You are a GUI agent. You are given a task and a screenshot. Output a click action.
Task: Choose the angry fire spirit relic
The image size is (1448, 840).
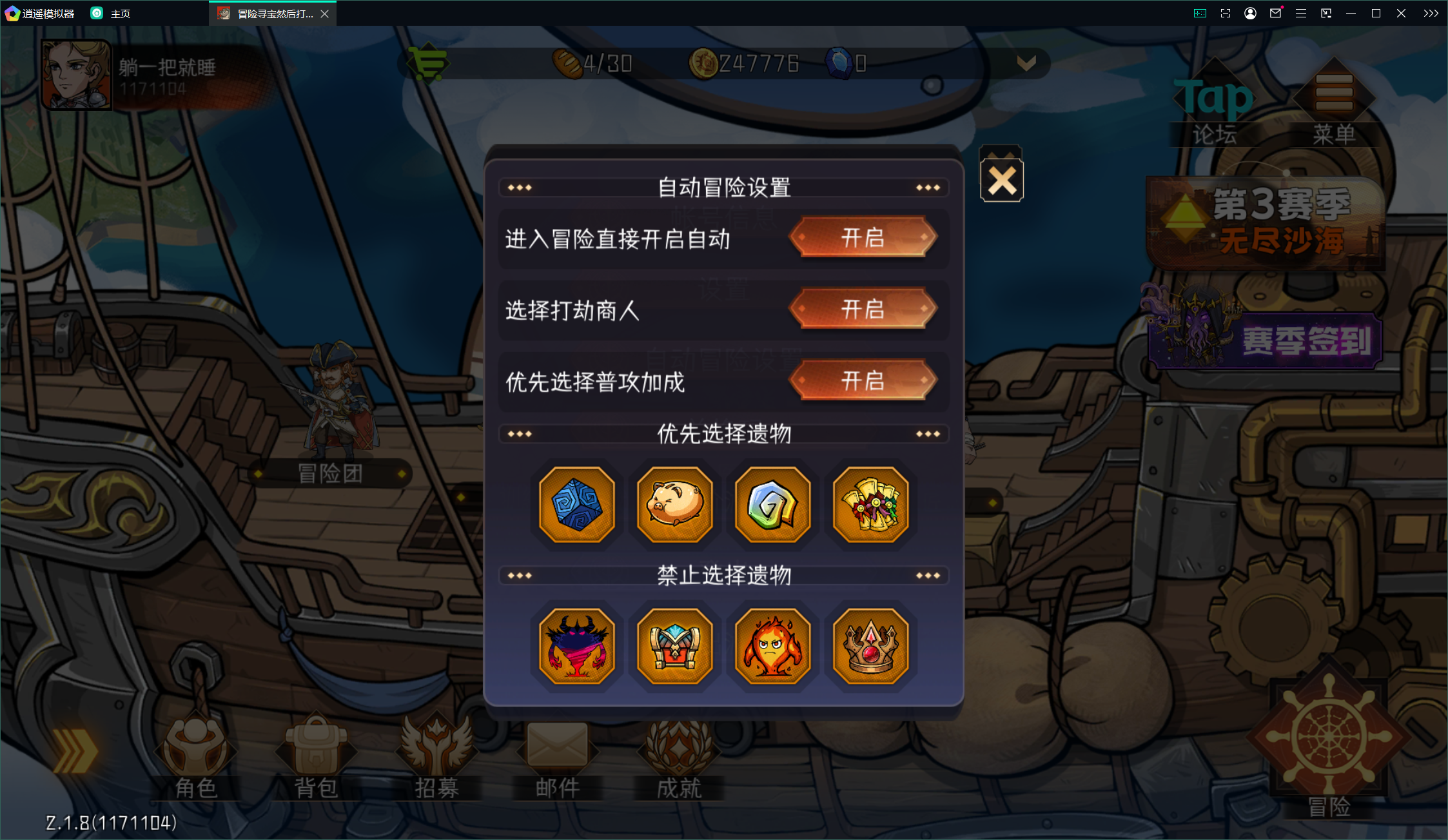(772, 646)
